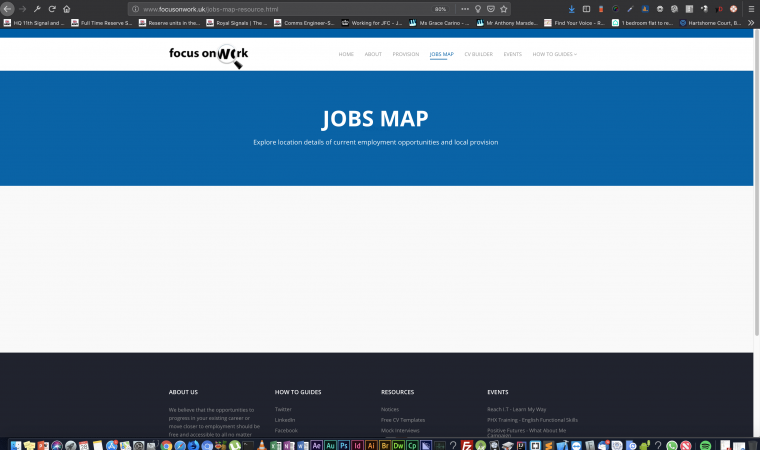
Task: Click the eyedropper extension icon
Action: (630, 9)
